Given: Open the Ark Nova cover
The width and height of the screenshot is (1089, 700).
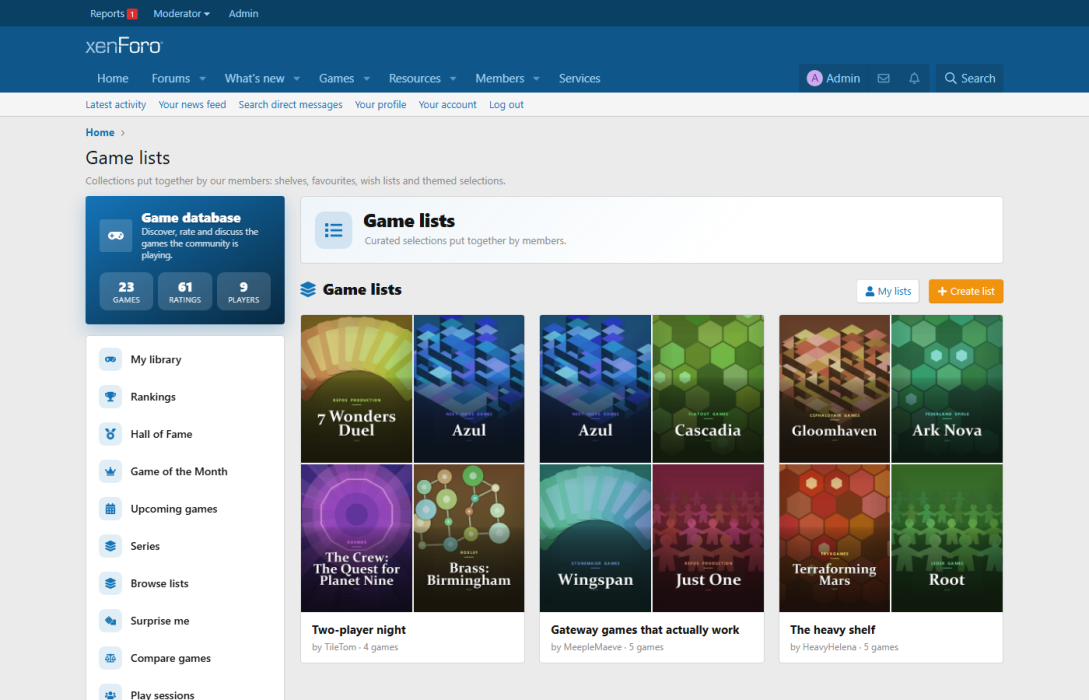Looking at the screenshot, I should [x=947, y=389].
